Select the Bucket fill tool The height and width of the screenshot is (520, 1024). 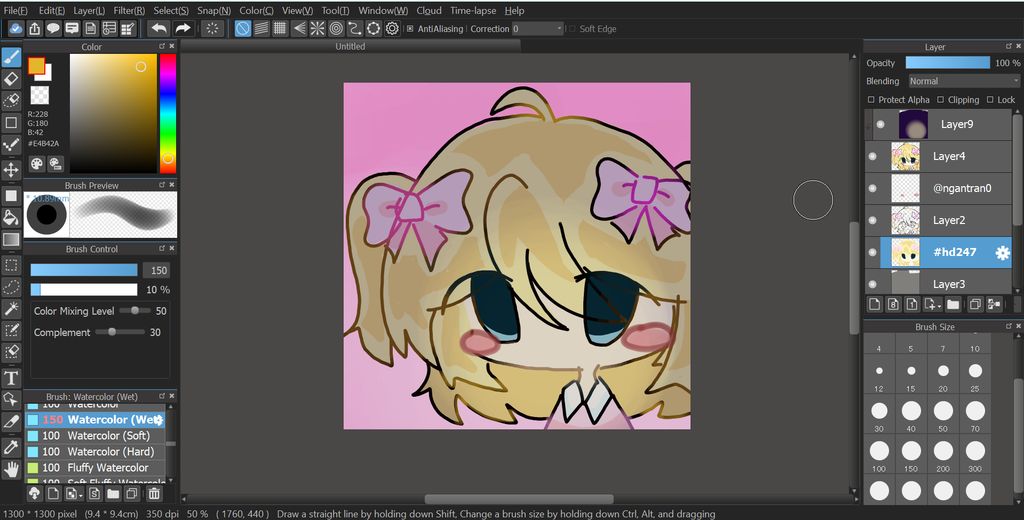pos(11,218)
